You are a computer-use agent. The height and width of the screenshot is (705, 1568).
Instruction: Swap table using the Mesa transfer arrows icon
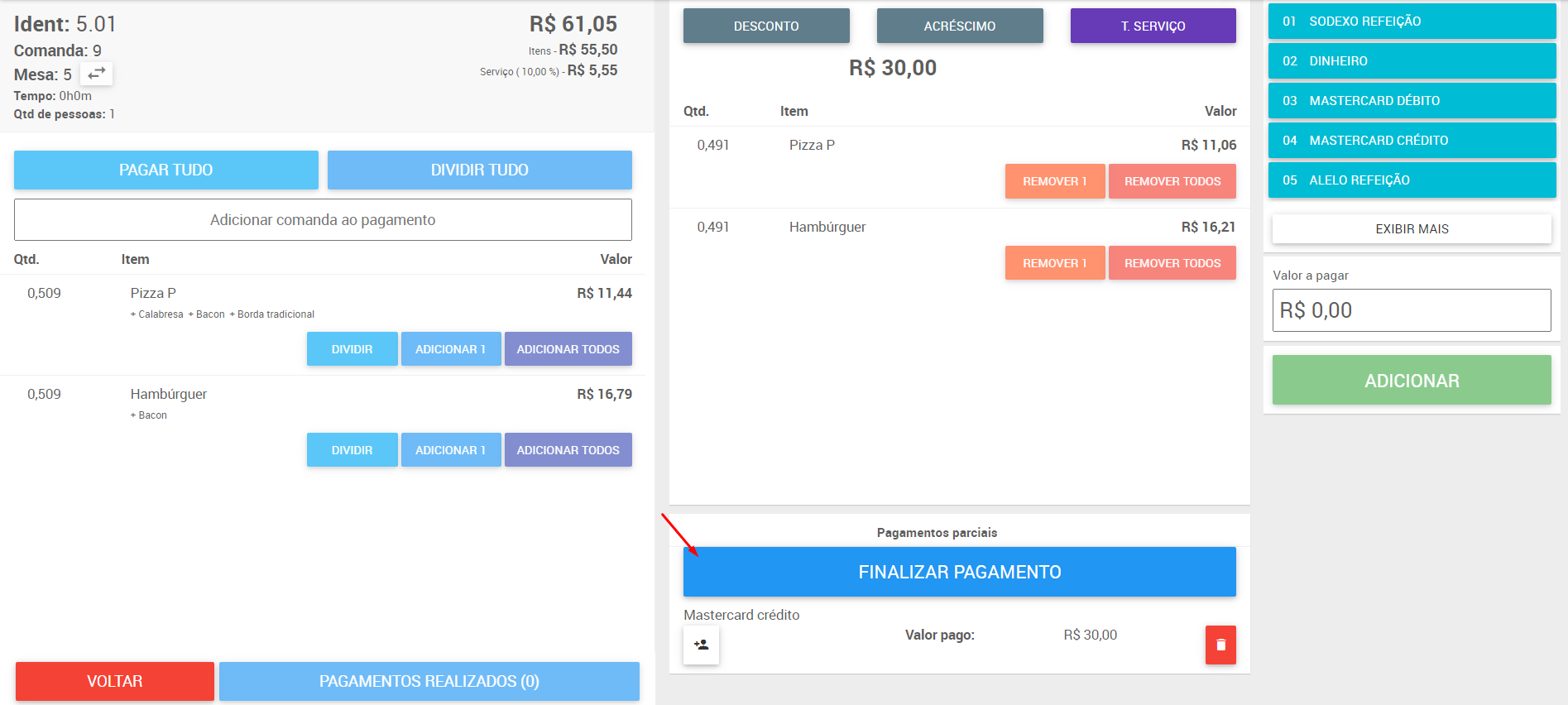pyautogui.click(x=97, y=74)
